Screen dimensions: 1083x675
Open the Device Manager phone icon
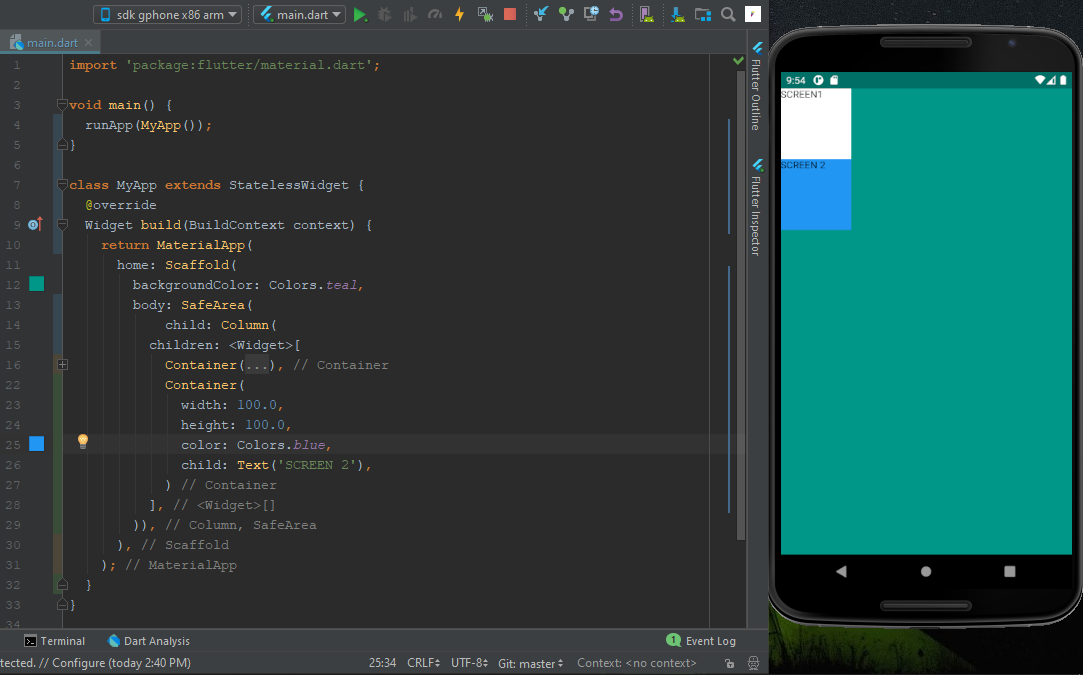650,14
